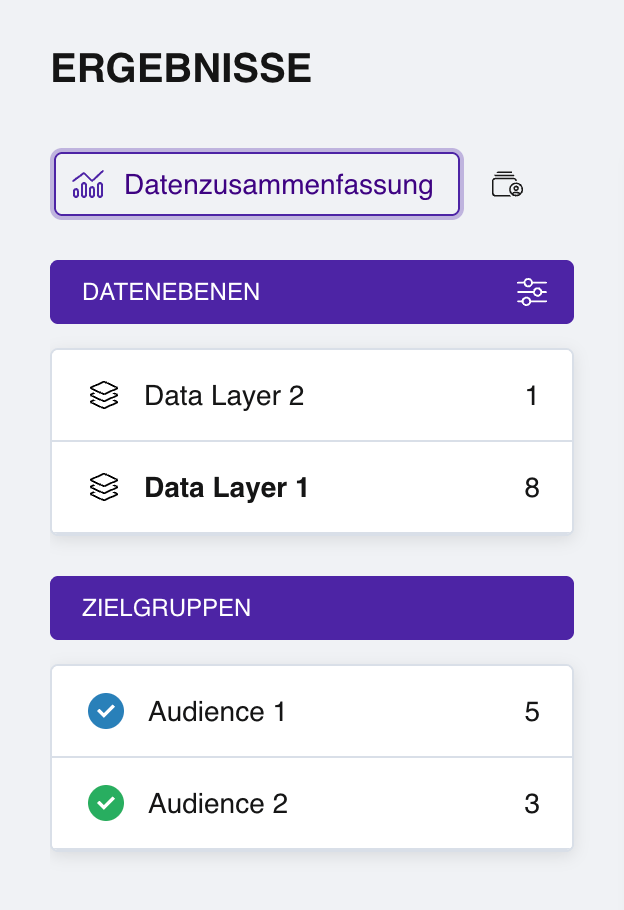Open the Datenzusammenfassung button
The height and width of the screenshot is (910, 624).
click(x=257, y=185)
